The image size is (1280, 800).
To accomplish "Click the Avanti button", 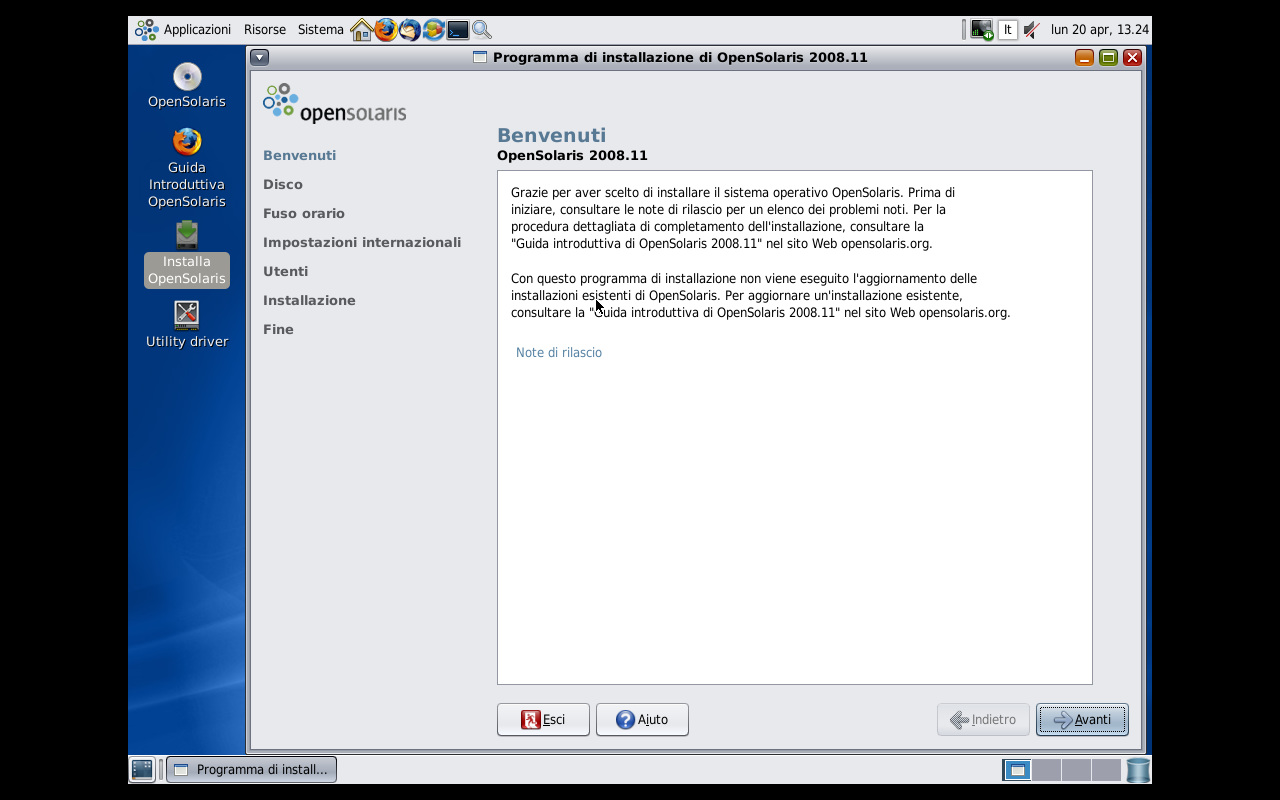I will coord(1082,719).
